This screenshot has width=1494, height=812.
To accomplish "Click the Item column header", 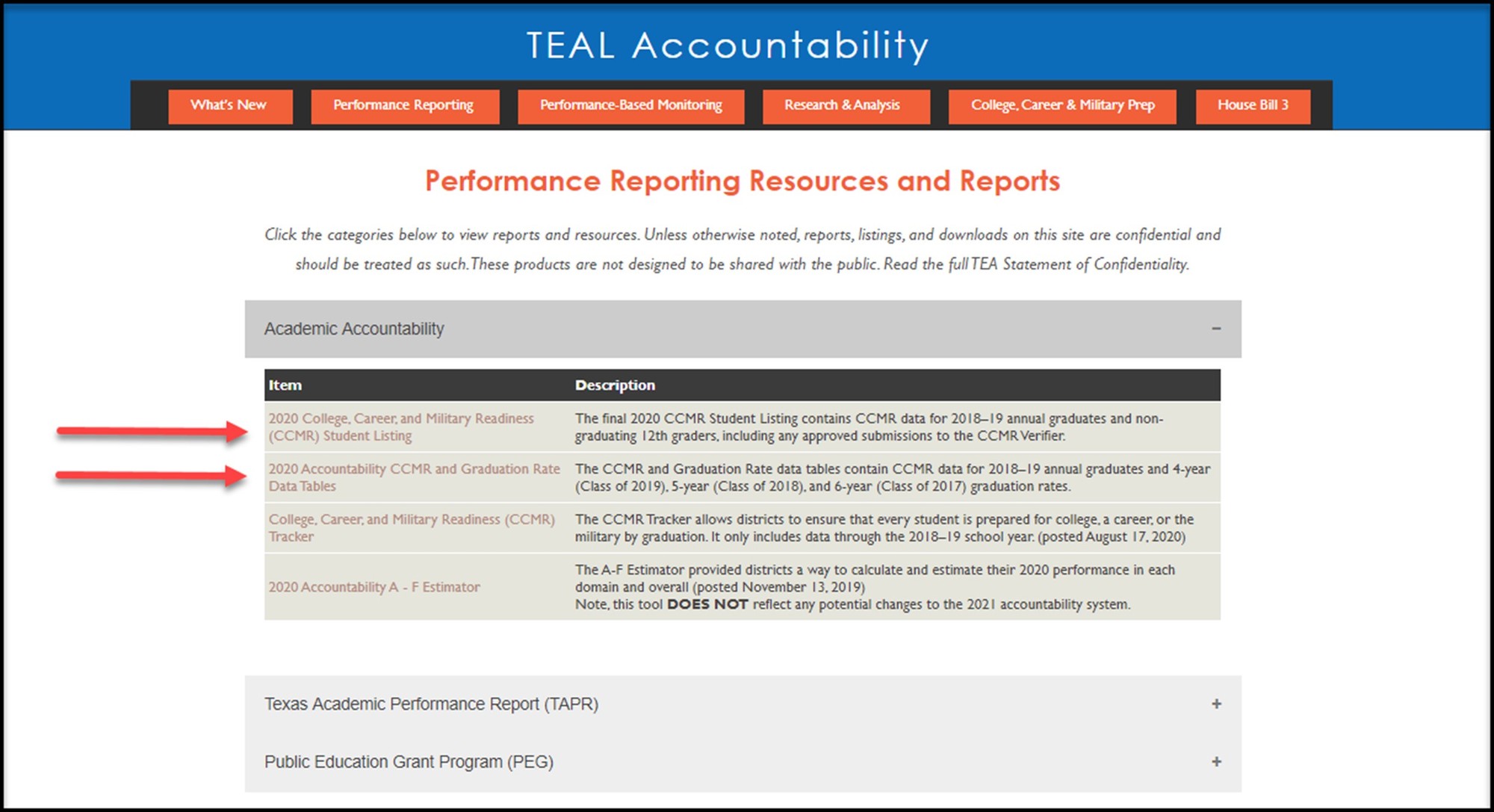I will click(x=285, y=385).
